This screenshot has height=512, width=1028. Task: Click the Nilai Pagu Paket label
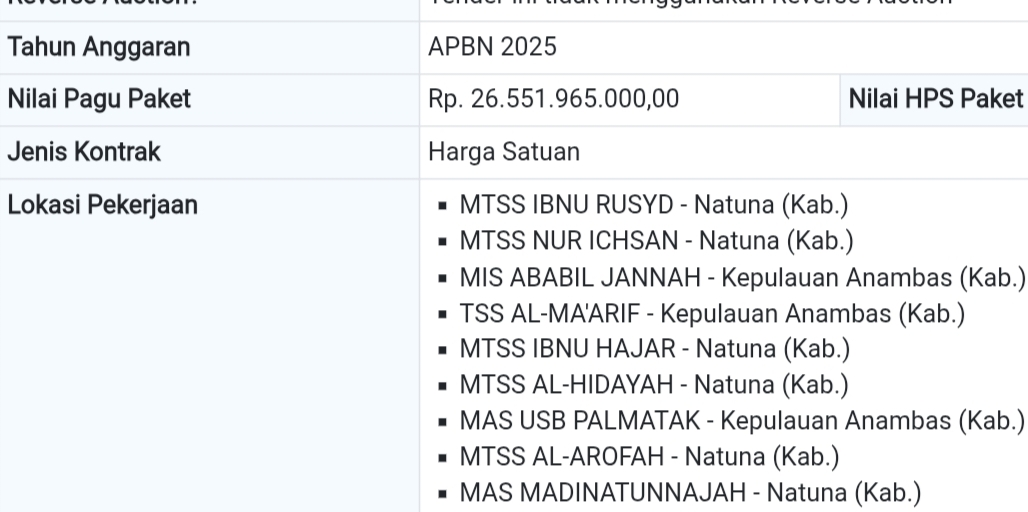click(84, 99)
